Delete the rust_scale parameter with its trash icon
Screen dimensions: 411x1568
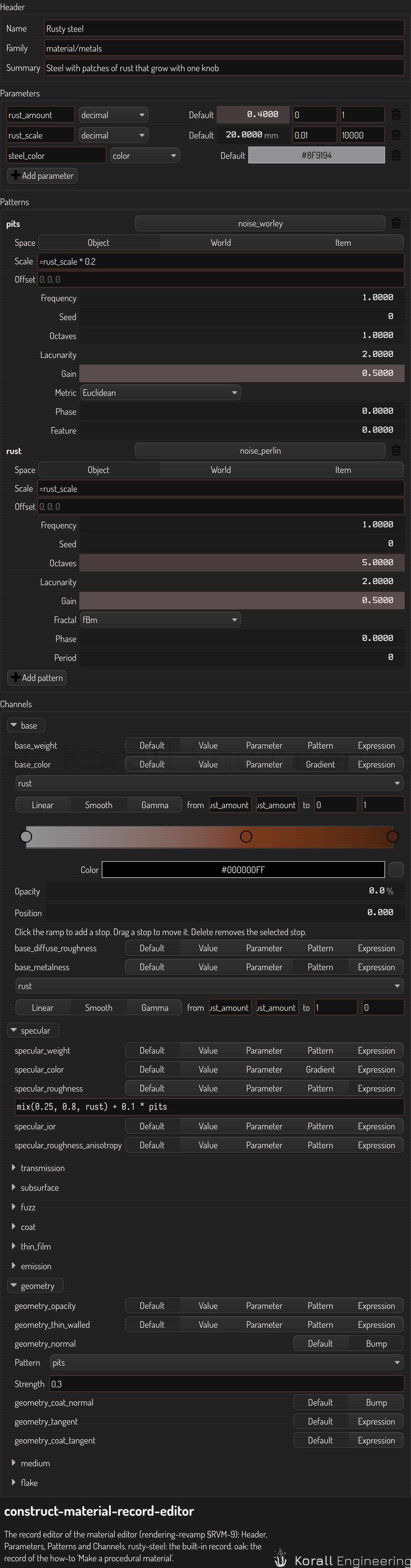click(396, 135)
